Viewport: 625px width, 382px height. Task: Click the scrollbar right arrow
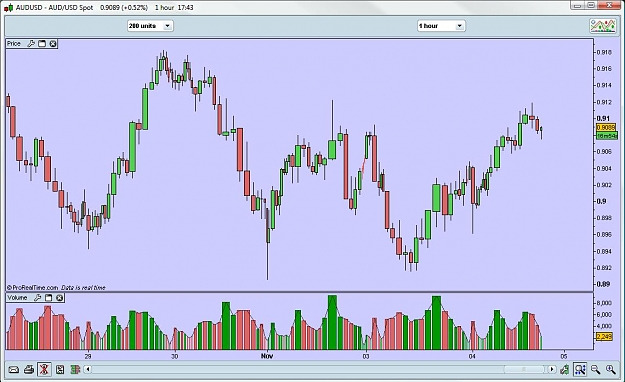552,369
